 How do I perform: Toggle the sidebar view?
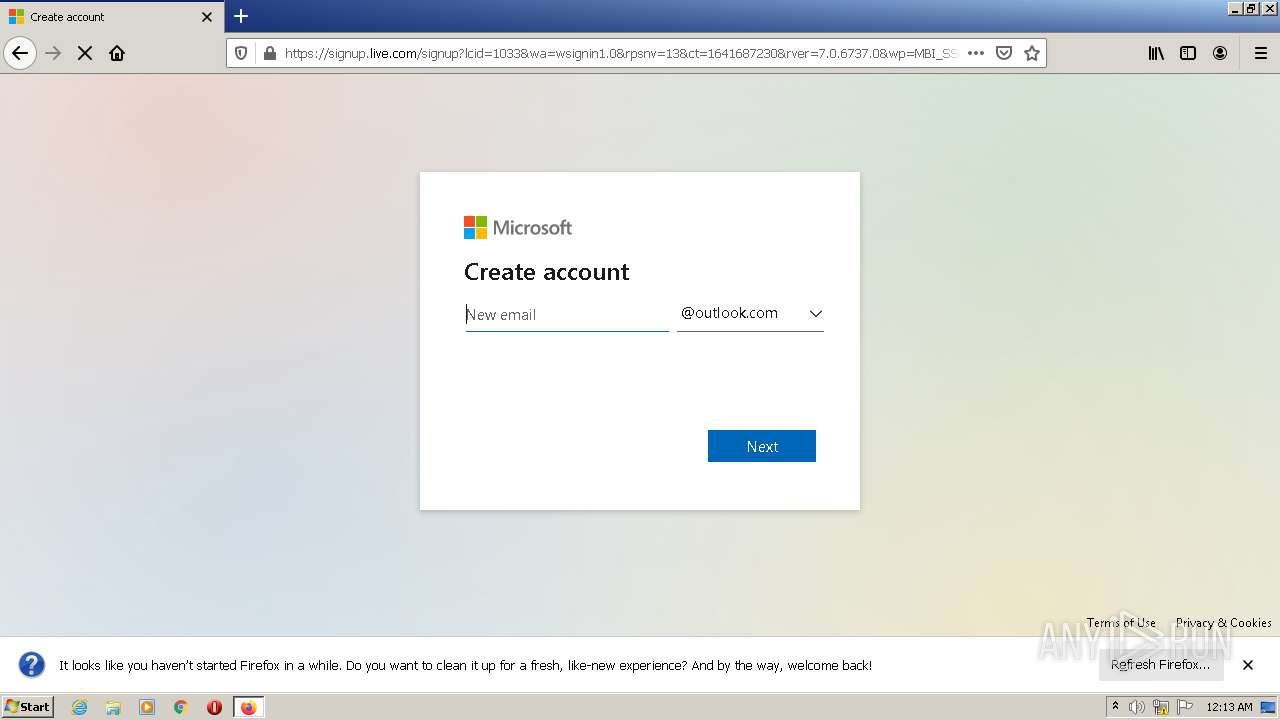pos(1188,53)
